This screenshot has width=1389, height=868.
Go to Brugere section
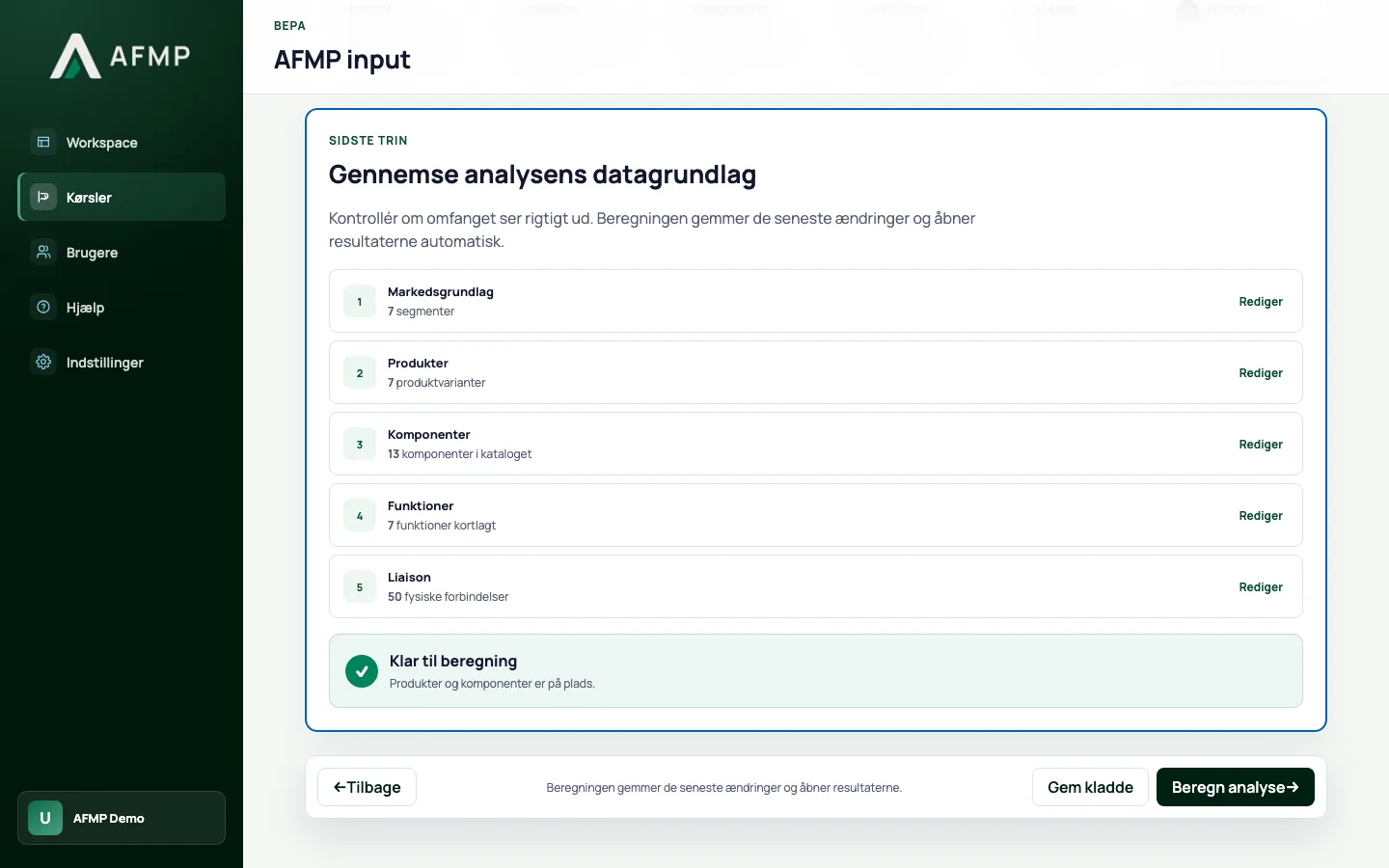click(122, 252)
